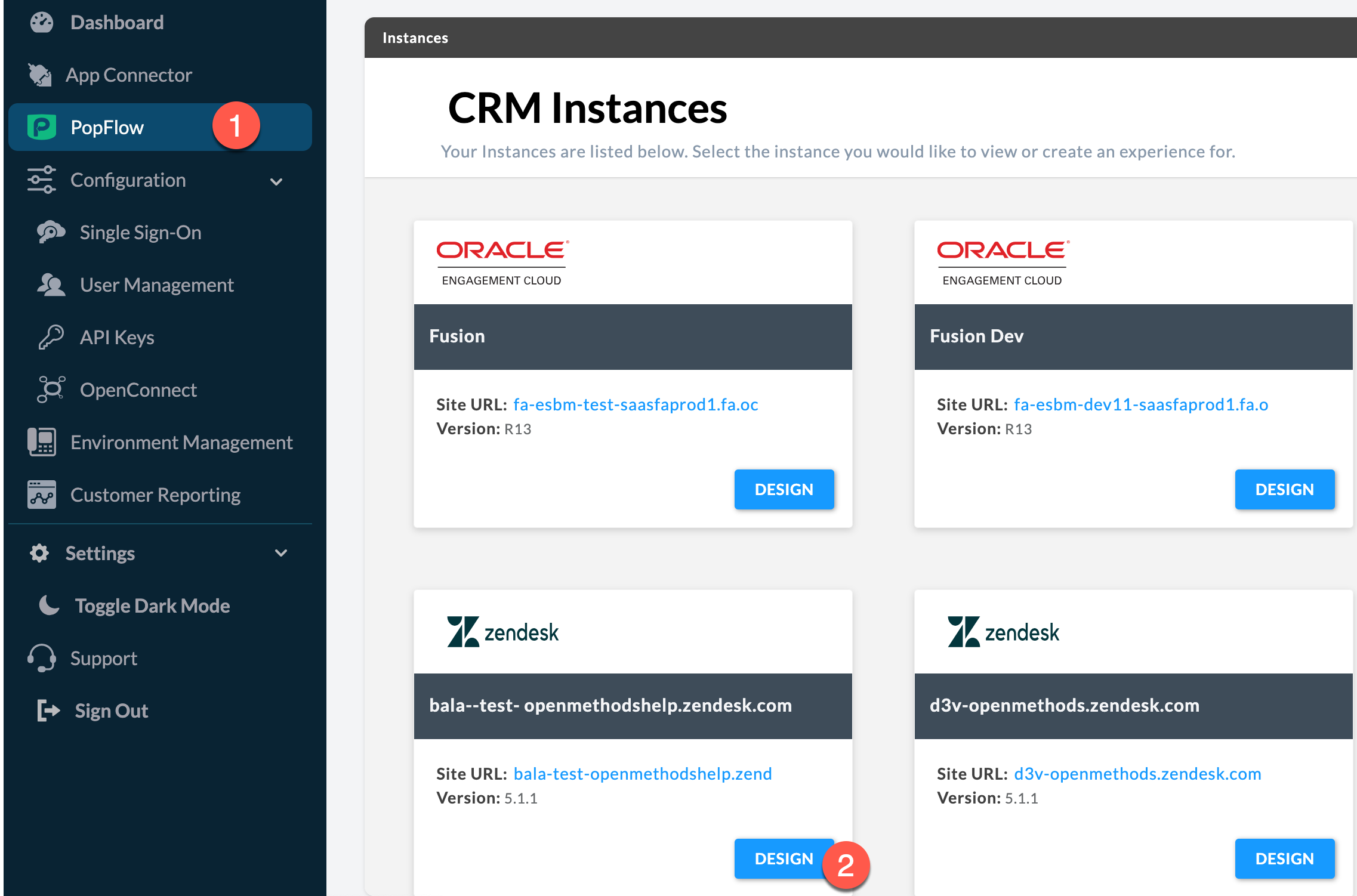
Task: Click the CRM Instances heading
Action: tap(588, 108)
